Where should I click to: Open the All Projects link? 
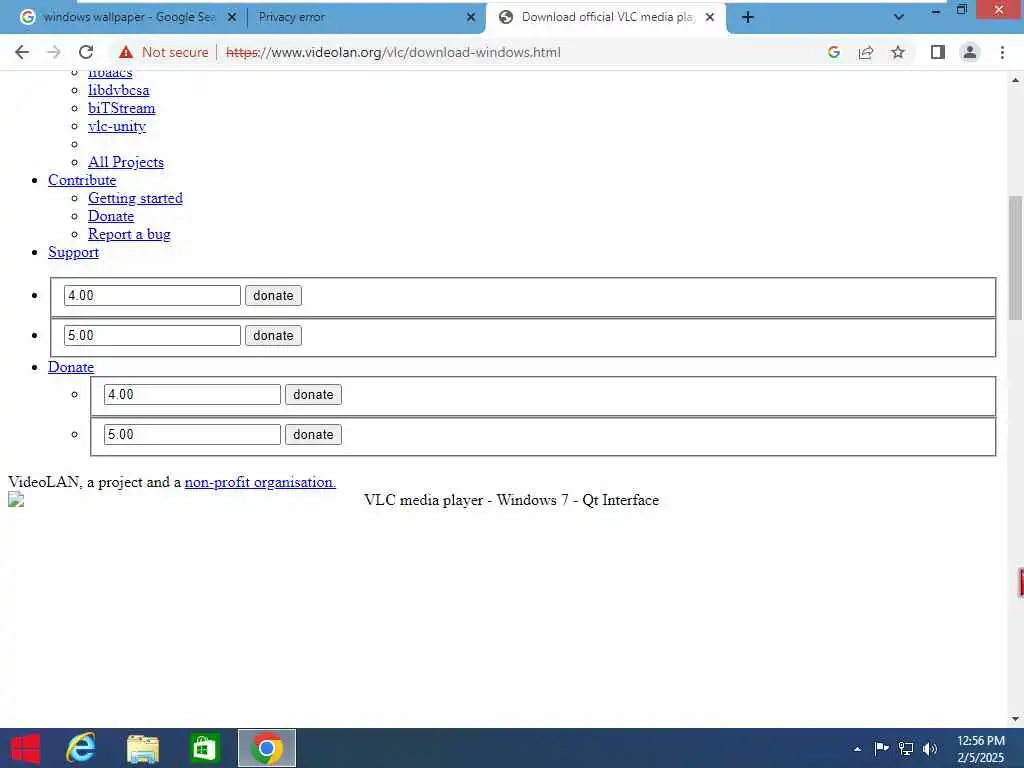tap(126, 162)
